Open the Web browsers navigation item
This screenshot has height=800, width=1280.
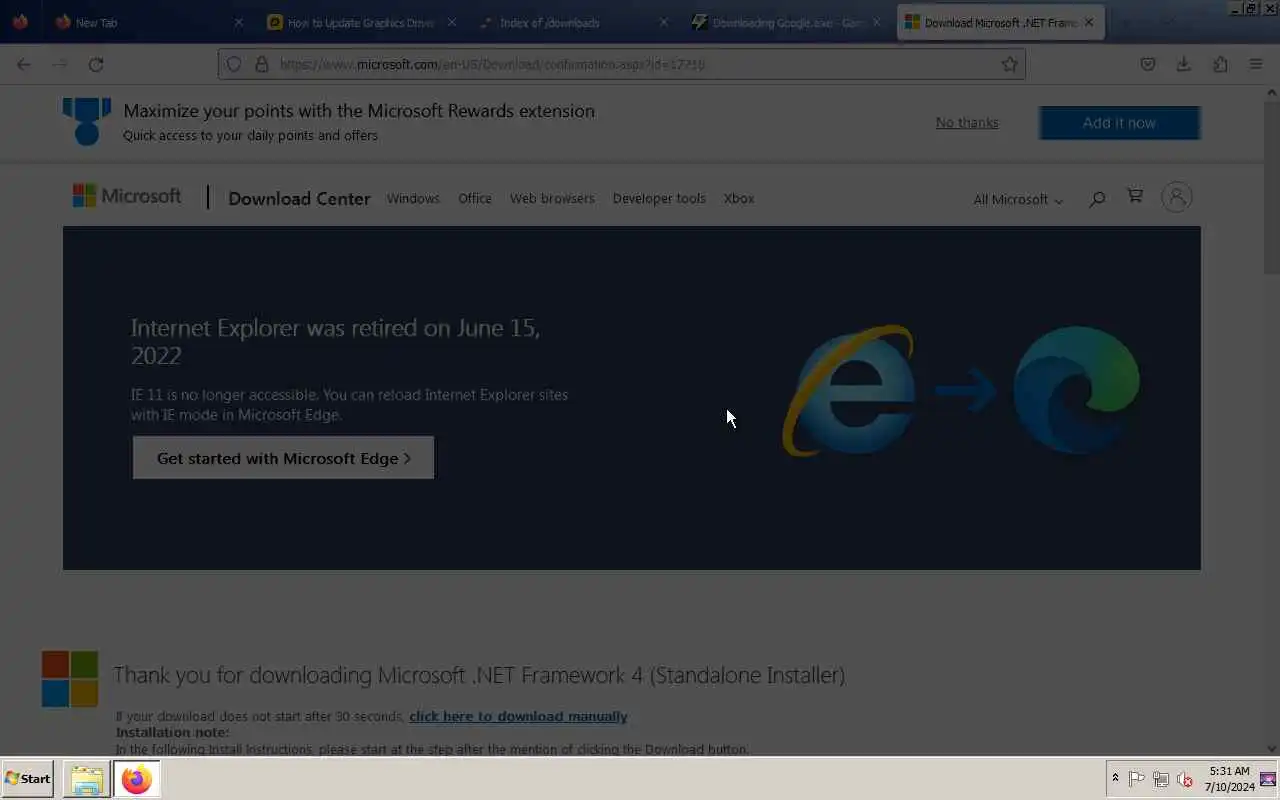point(552,198)
